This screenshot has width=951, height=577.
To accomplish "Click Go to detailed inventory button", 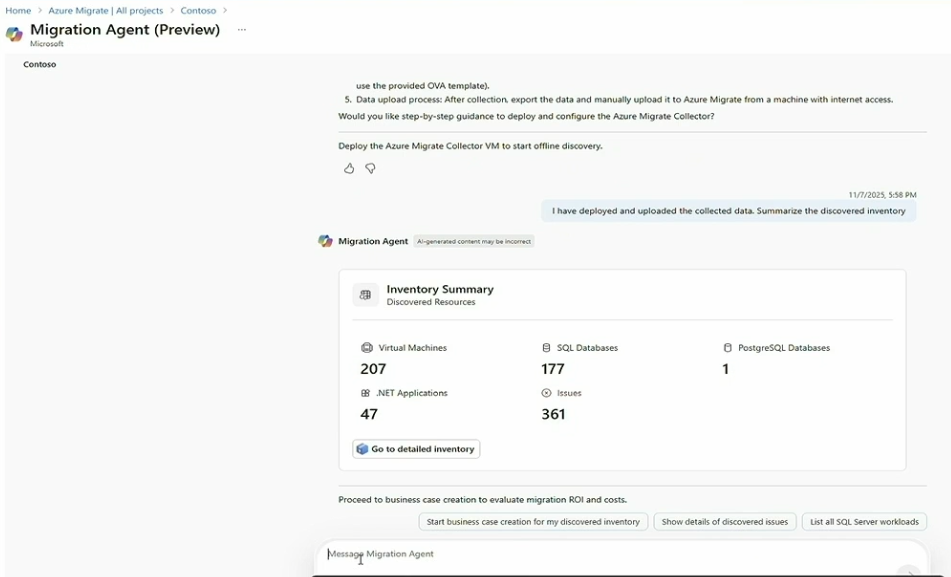I will click(416, 449).
